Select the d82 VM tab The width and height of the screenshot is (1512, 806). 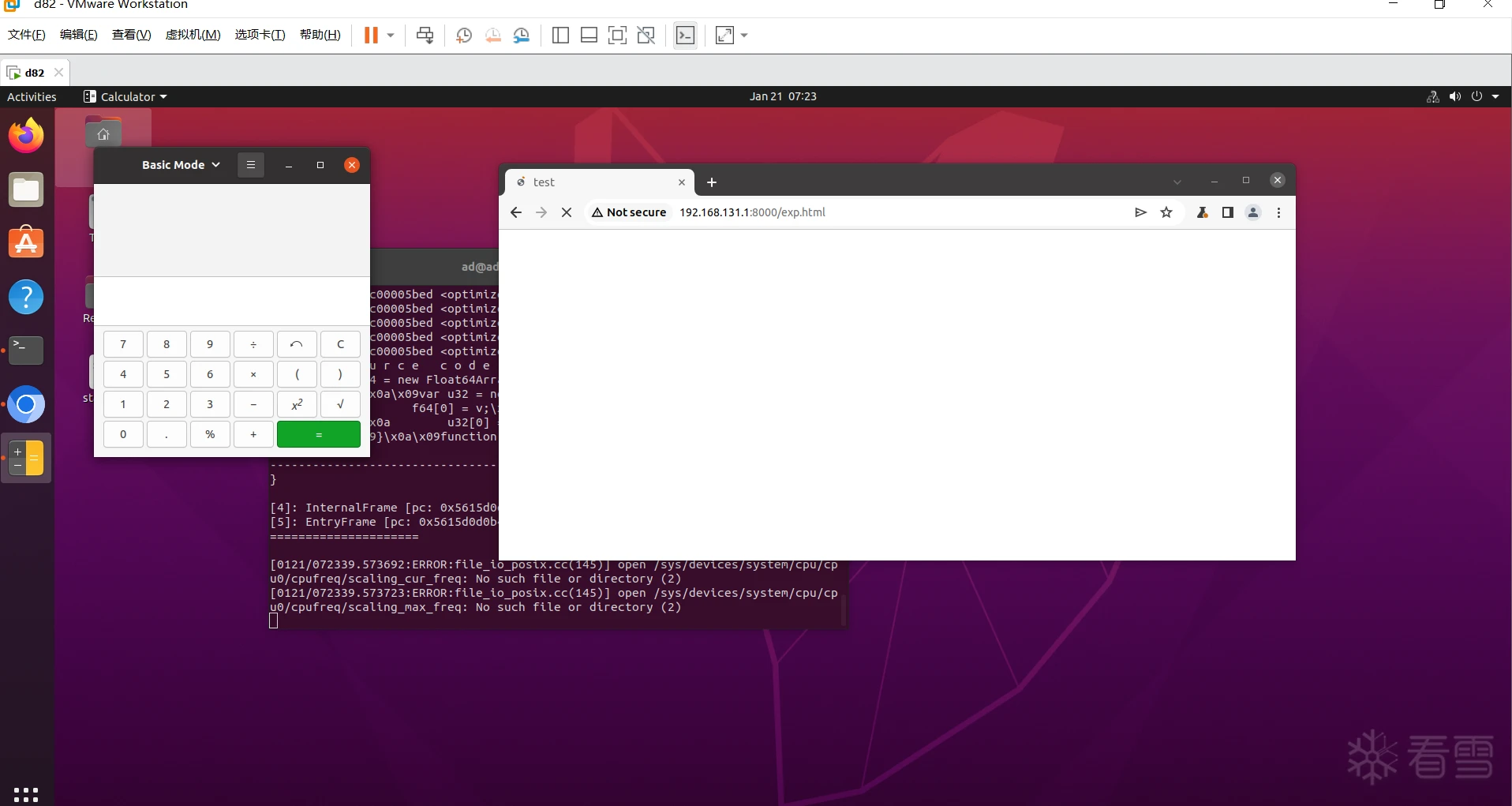[x=36, y=73]
